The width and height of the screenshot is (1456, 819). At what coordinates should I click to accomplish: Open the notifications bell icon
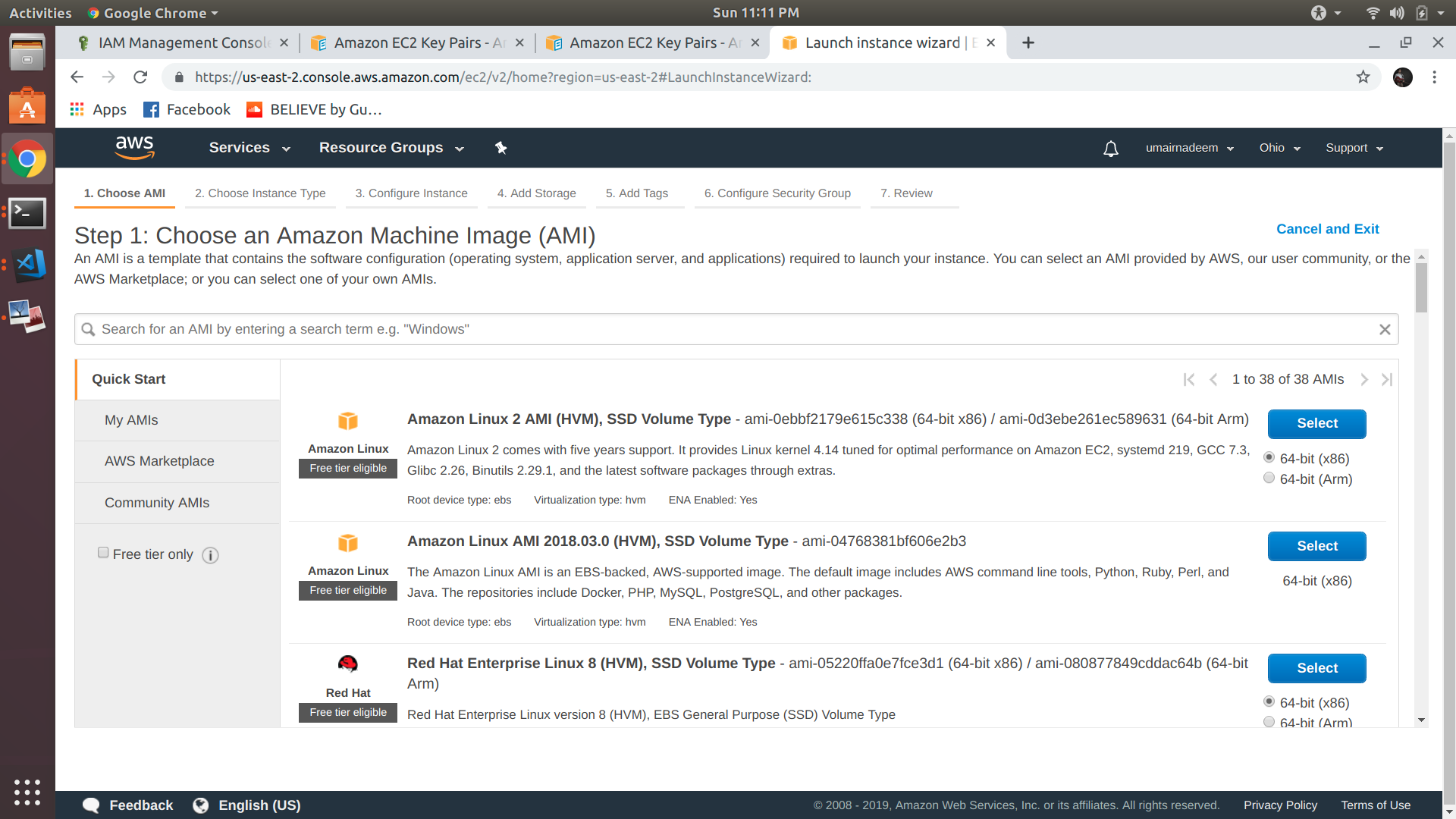tap(1110, 149)
